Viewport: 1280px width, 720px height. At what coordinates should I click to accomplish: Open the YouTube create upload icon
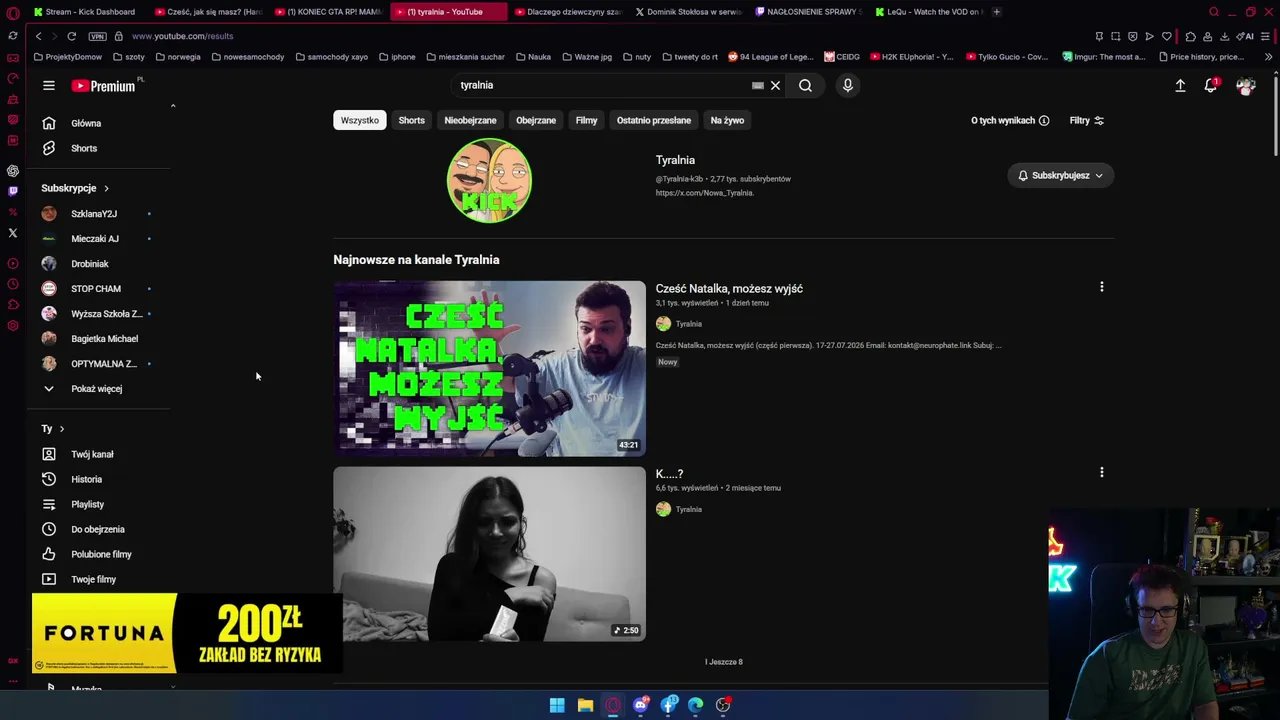(x=1180, y=86)
